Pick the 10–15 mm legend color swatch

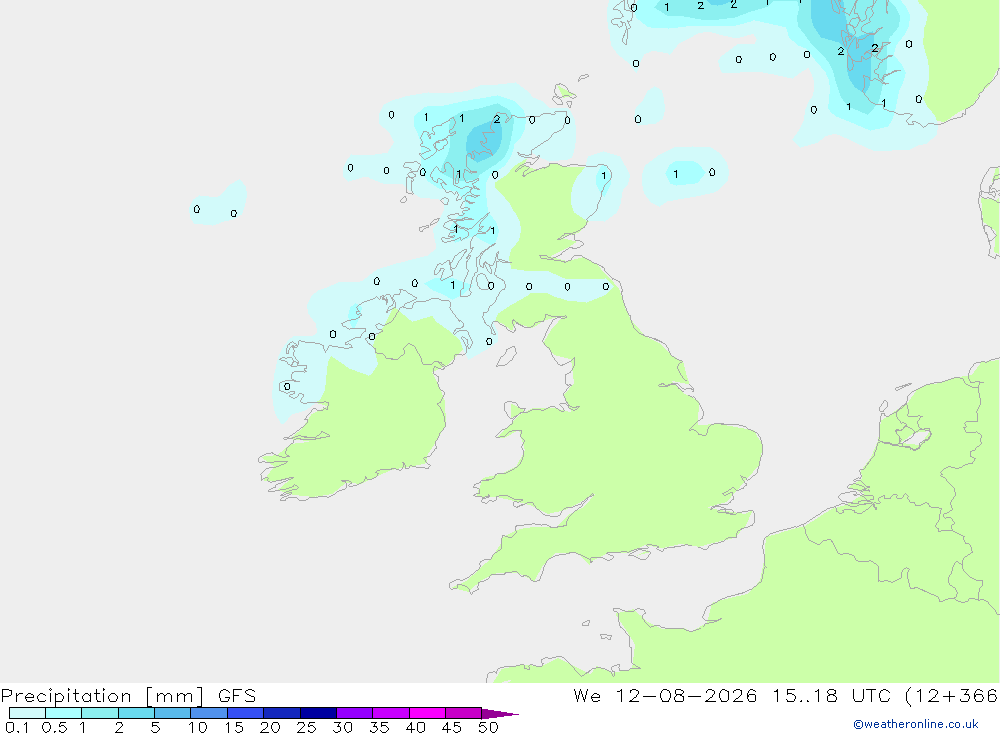(x=209, y=713)
